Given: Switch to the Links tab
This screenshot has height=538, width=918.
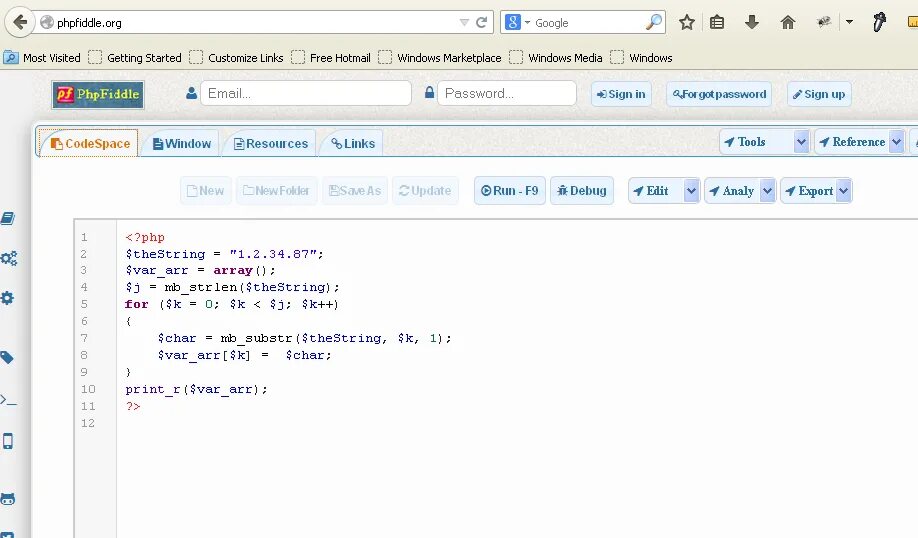Looking at the screenshot, I should click(352, 143).
